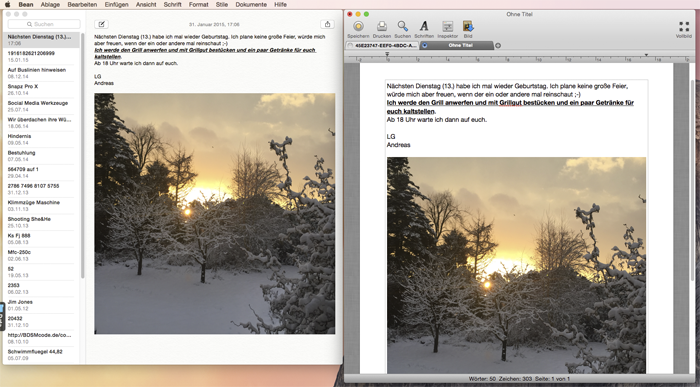This screenshot has width=700, height=387.
Task: Open the Apple menu
Action: tap(8, 4)
